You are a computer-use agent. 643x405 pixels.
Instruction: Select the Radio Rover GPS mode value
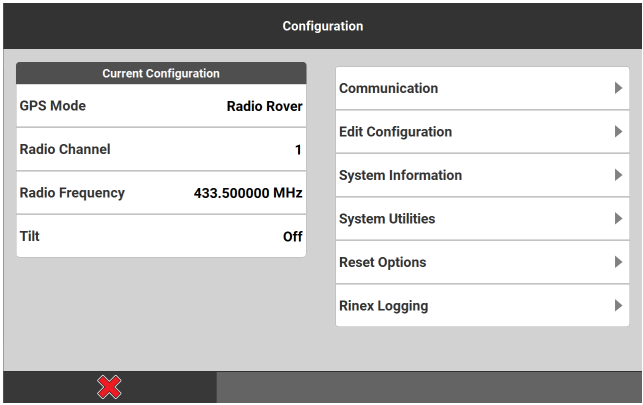tap(264, 106)
